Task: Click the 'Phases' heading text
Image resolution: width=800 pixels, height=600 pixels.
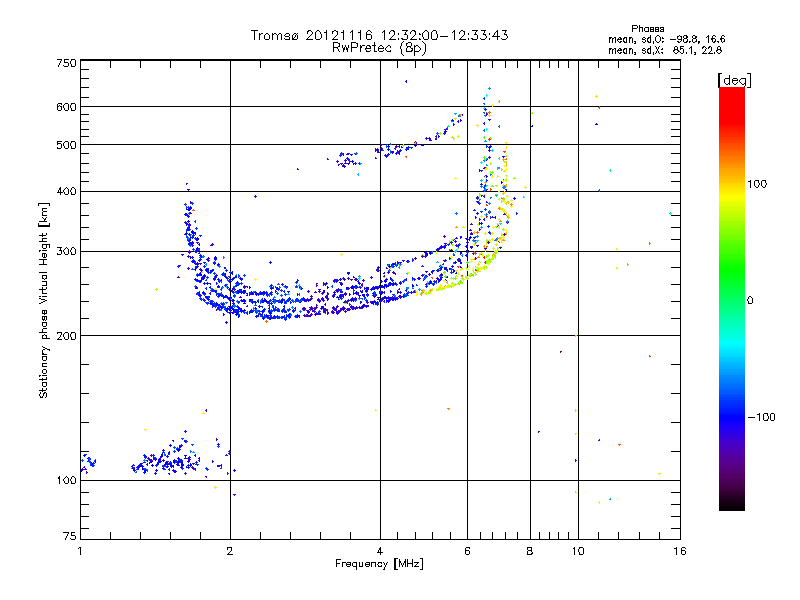Action: (x=647, y=29)
